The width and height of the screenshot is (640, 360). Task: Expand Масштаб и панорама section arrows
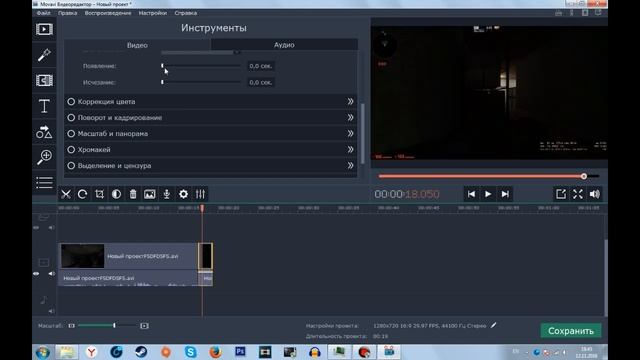pyautogui.click(x=350, y=133)
